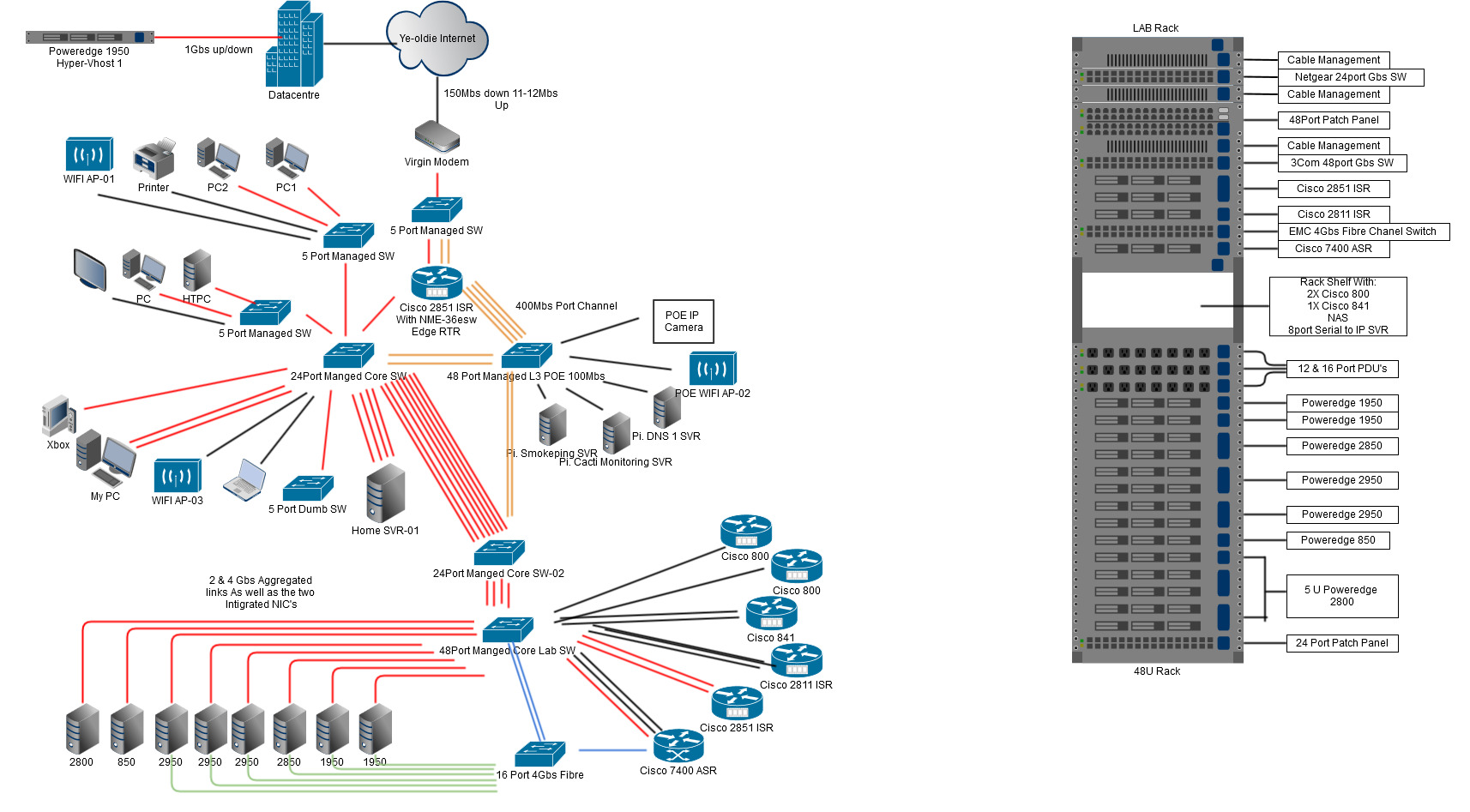Select the 24 Port Patch Panel label
Screen dimensions: 1470x812
point(1342,643)
